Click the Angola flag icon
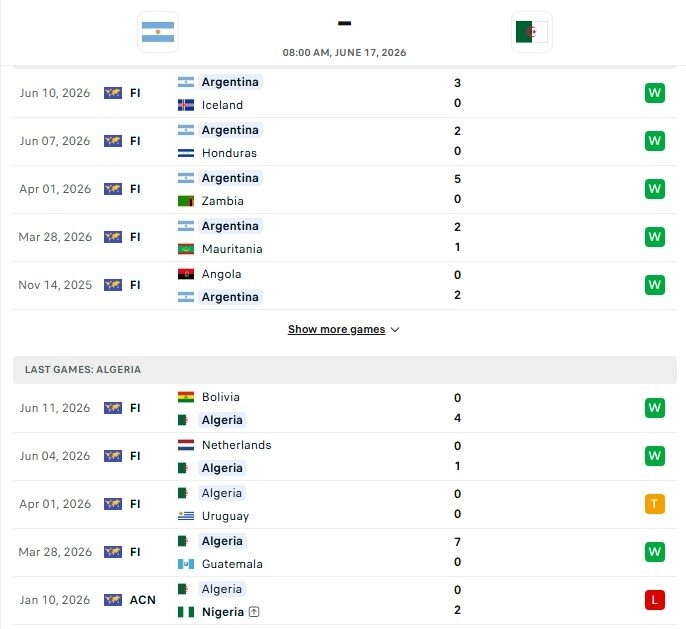Screen dimensions: 686x629 [x=186, y=274]
